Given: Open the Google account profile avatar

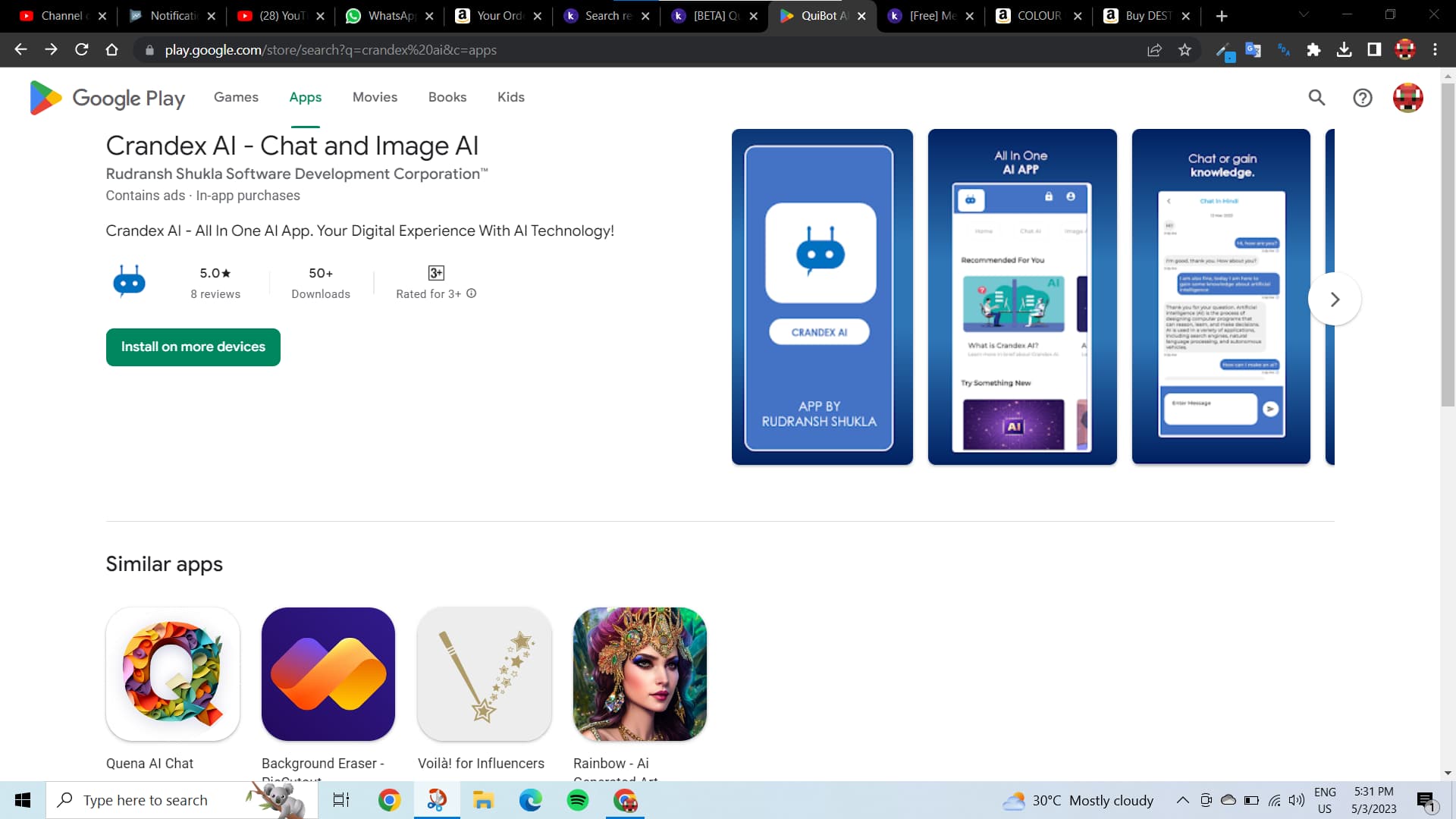Looking at the screenshot, I should tap(1407, 97).
